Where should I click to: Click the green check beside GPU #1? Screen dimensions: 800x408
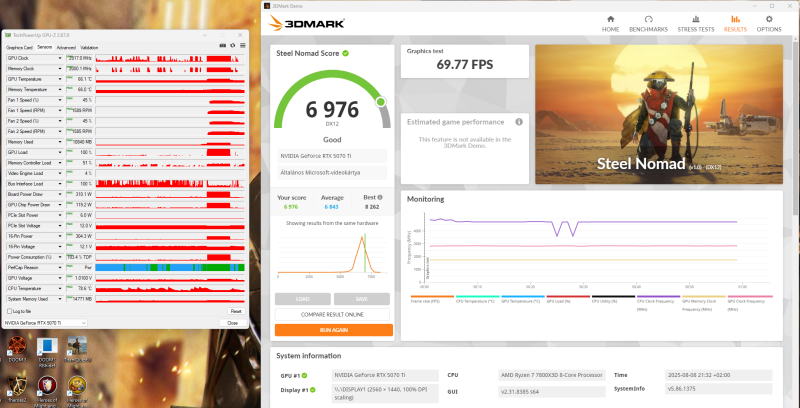[x=305, y=375]
